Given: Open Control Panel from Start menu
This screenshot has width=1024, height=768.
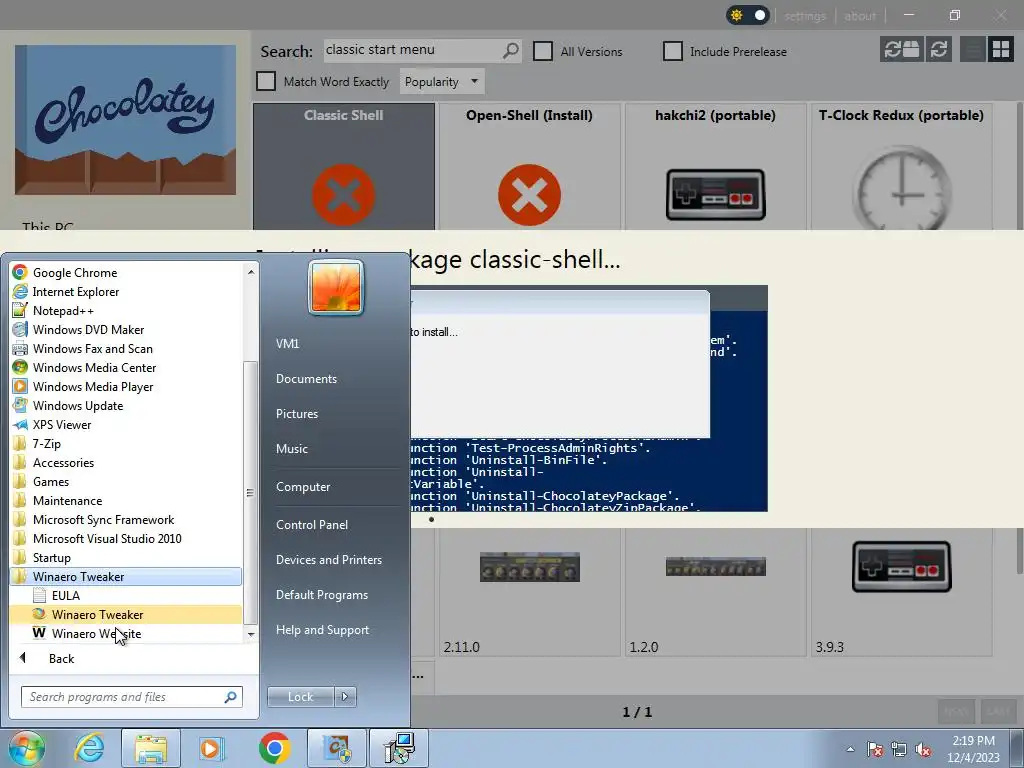Looking at the screenshot, I should (x=312, y=524).
